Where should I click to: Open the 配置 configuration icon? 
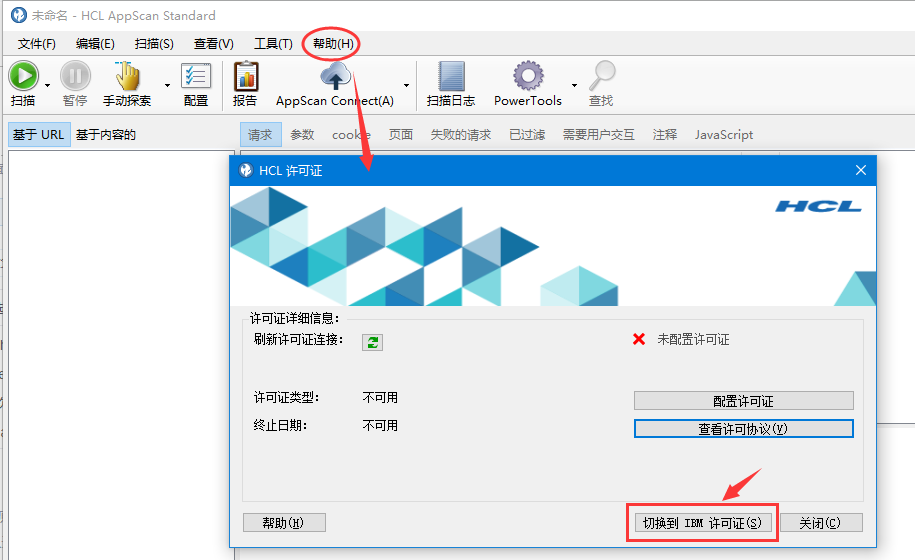196,76
